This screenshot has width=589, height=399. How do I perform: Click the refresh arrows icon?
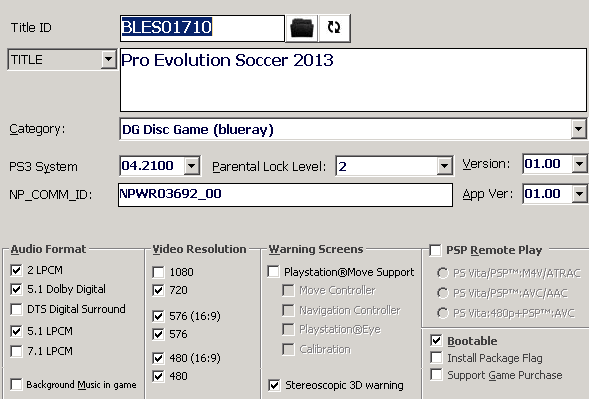(334, 28)
